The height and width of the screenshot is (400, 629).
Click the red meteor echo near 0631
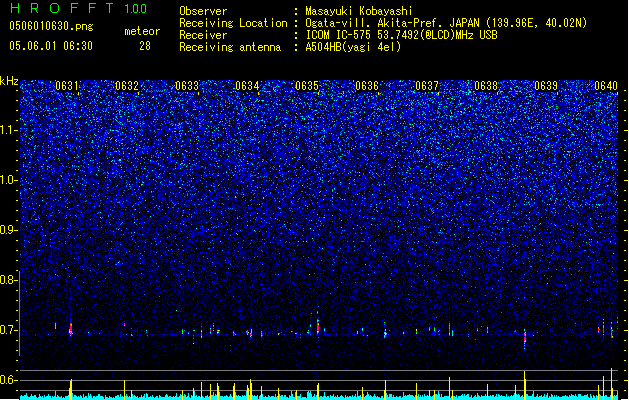71,329
